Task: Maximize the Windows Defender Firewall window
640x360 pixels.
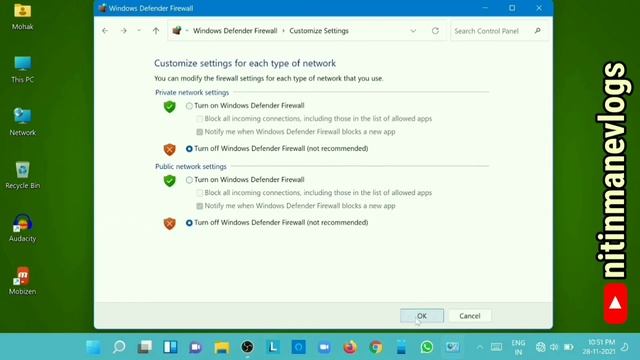Action: coord(512,8)
